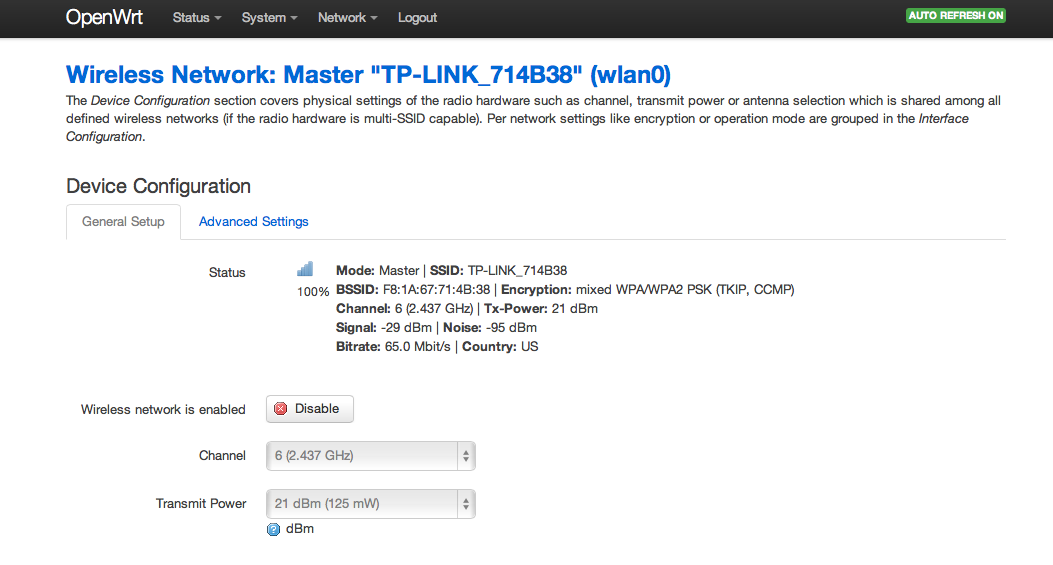Screen dimensions: 1053x565
Task: Switch to the Advanced Settings tab
Action: (x=253, y=222)
